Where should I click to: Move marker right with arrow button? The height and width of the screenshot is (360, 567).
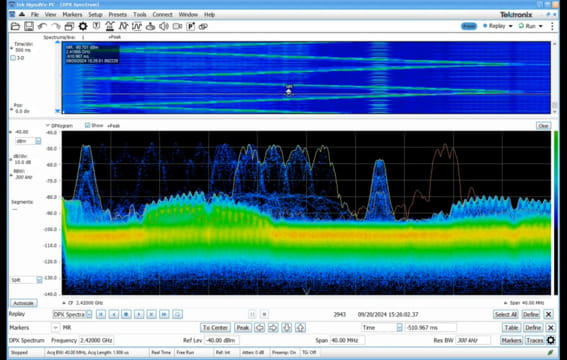click(273, 327)
